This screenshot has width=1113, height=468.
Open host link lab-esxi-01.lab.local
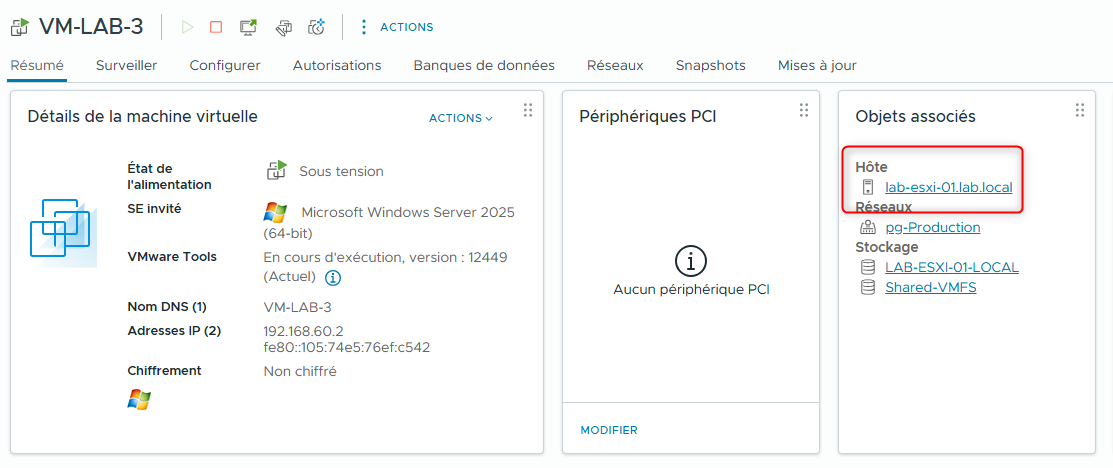[948, 187]
